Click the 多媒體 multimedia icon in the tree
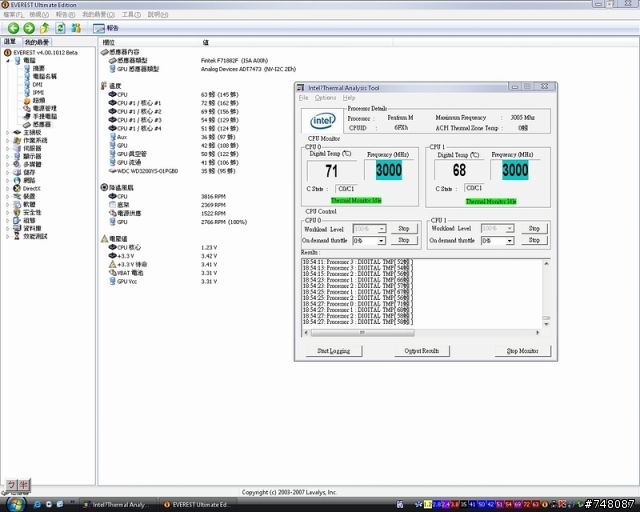Image resolution: width=640 pixels, height=512 pixels. coord(17,165)
